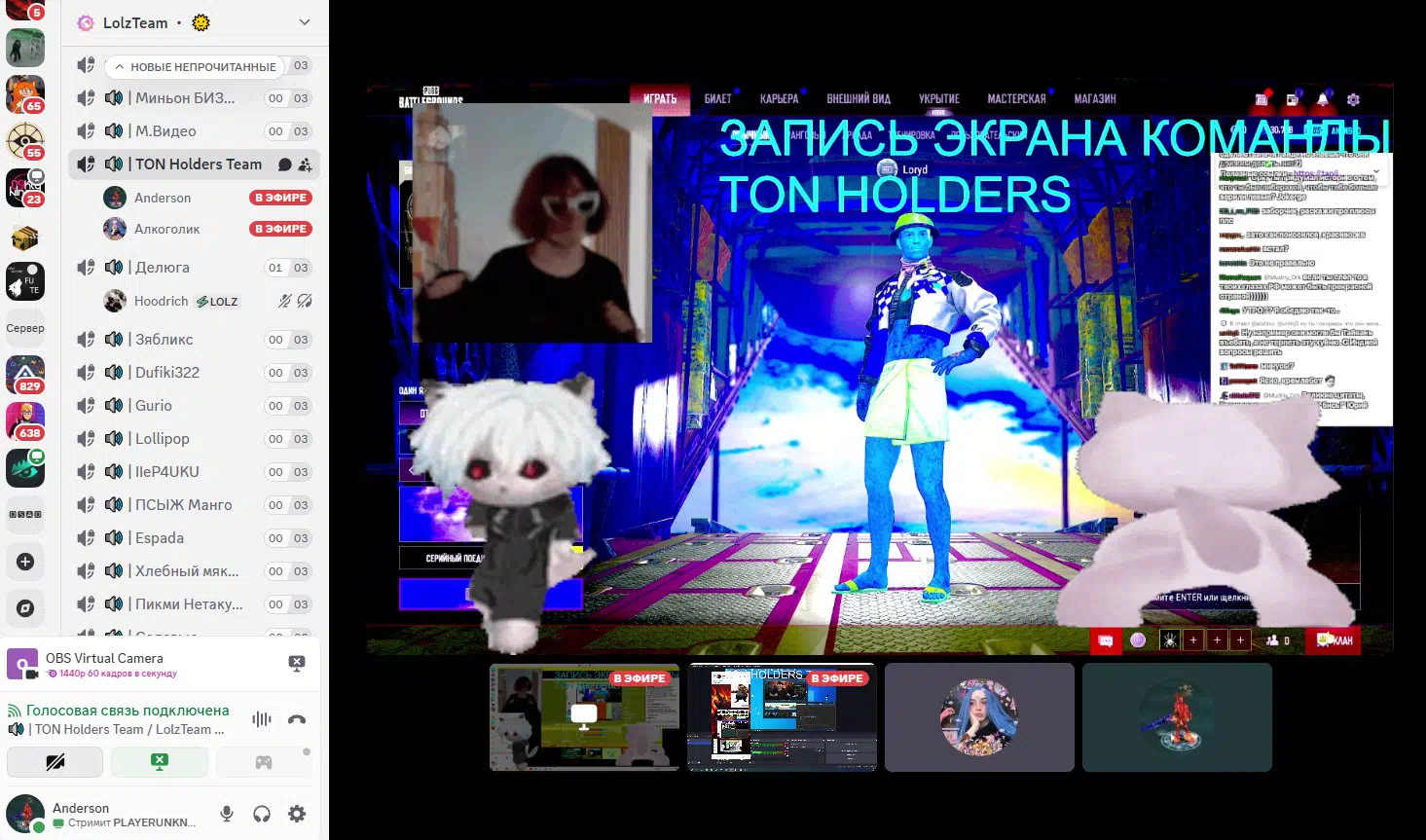Click КЛАН button in PUBG bottom bar
1426x840 pixels.
[x=1335, y=640]
